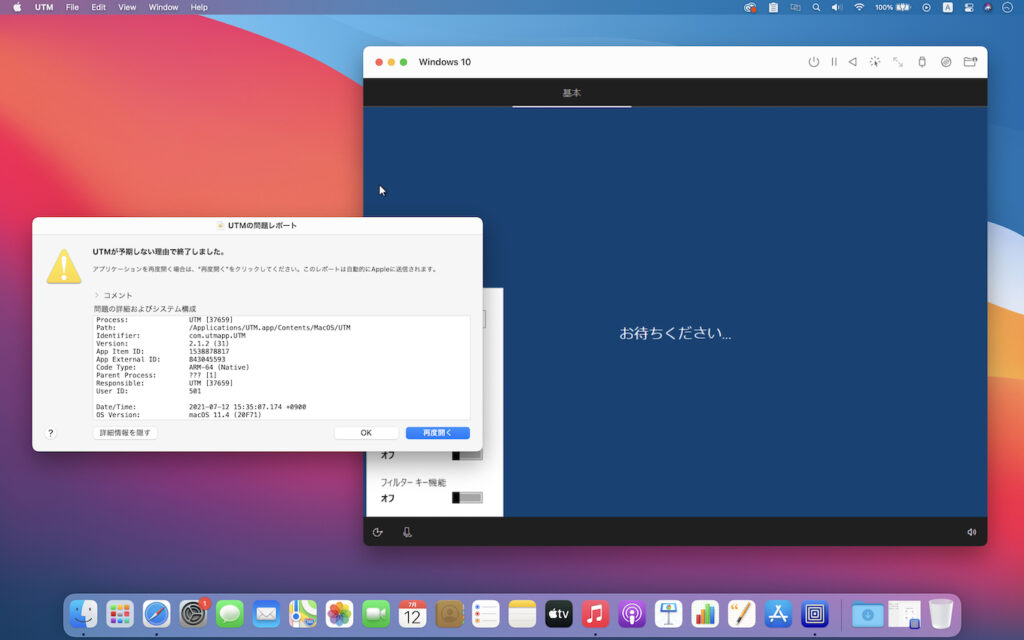Restart the VM with the restart icon
Image resolution: width=1024 pixels, height=640 pixels.
pos(853,61)
